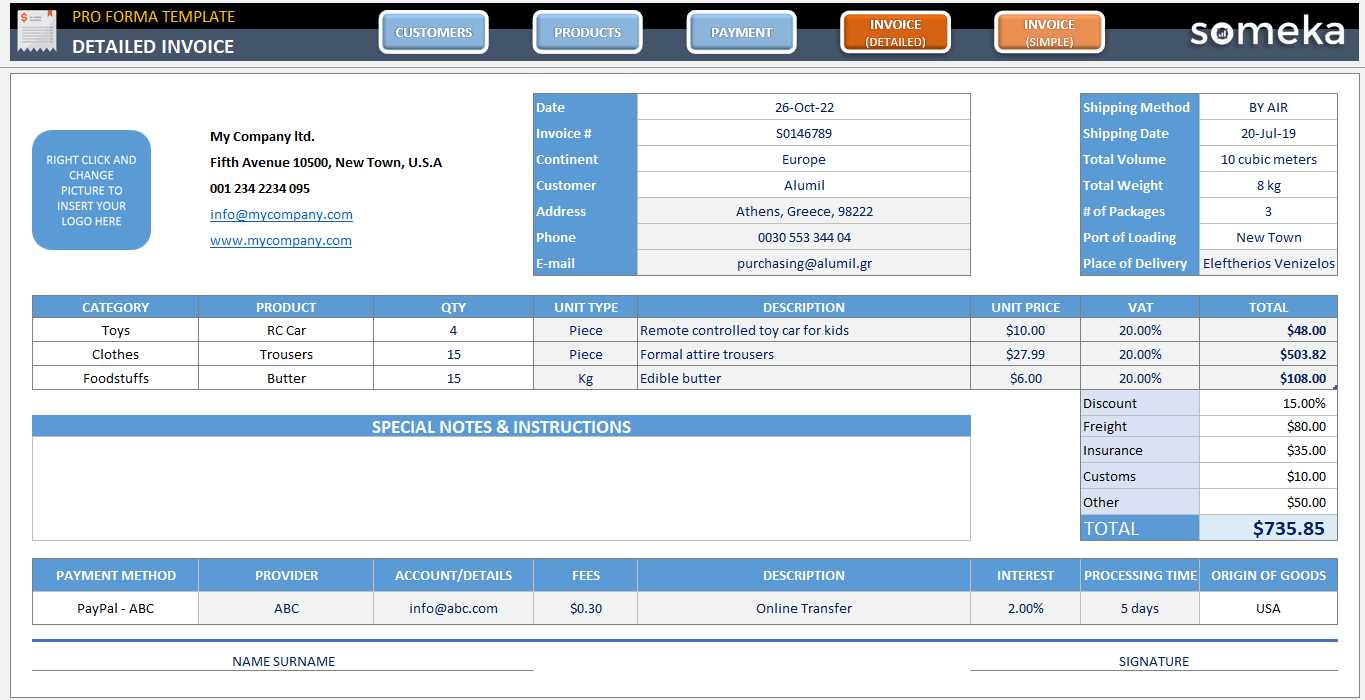1365x700 pixels.
Task: Switch to INVOICE (SIMPLE) button
Action: 1050,32
